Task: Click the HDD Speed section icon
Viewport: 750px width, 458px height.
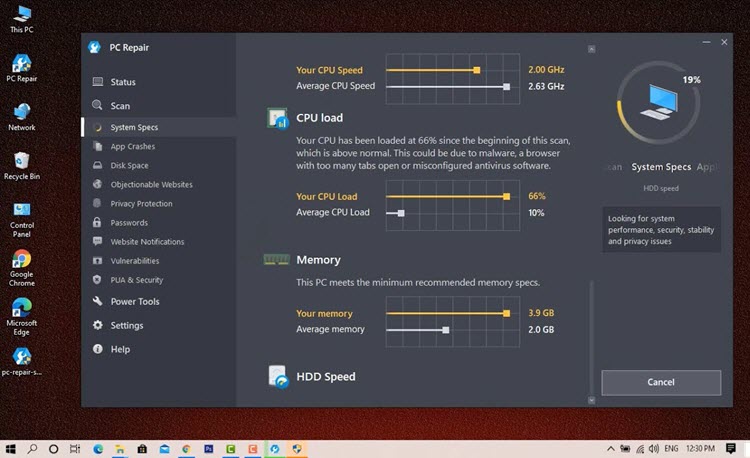Action: click(278, 377)
